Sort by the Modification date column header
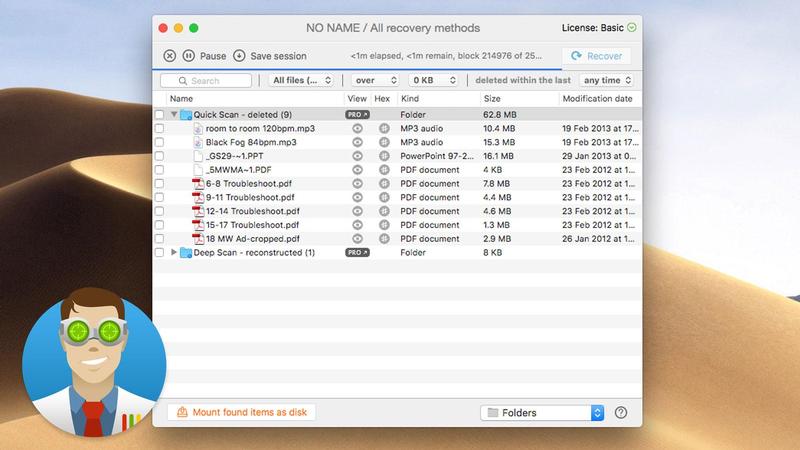This screenshot has width=800, height=450. [x=596, y=99]
